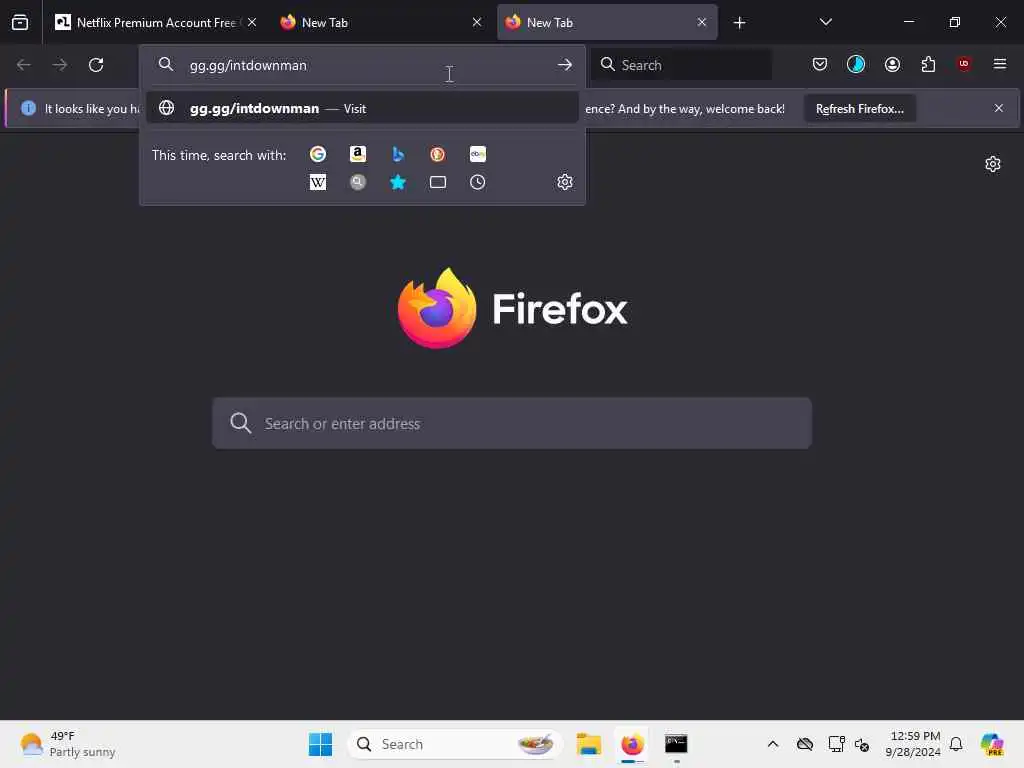The height and width of the screenshot is (768, 1024).
Task: Open the uBlock Origin extension
Action: [964, 64]
